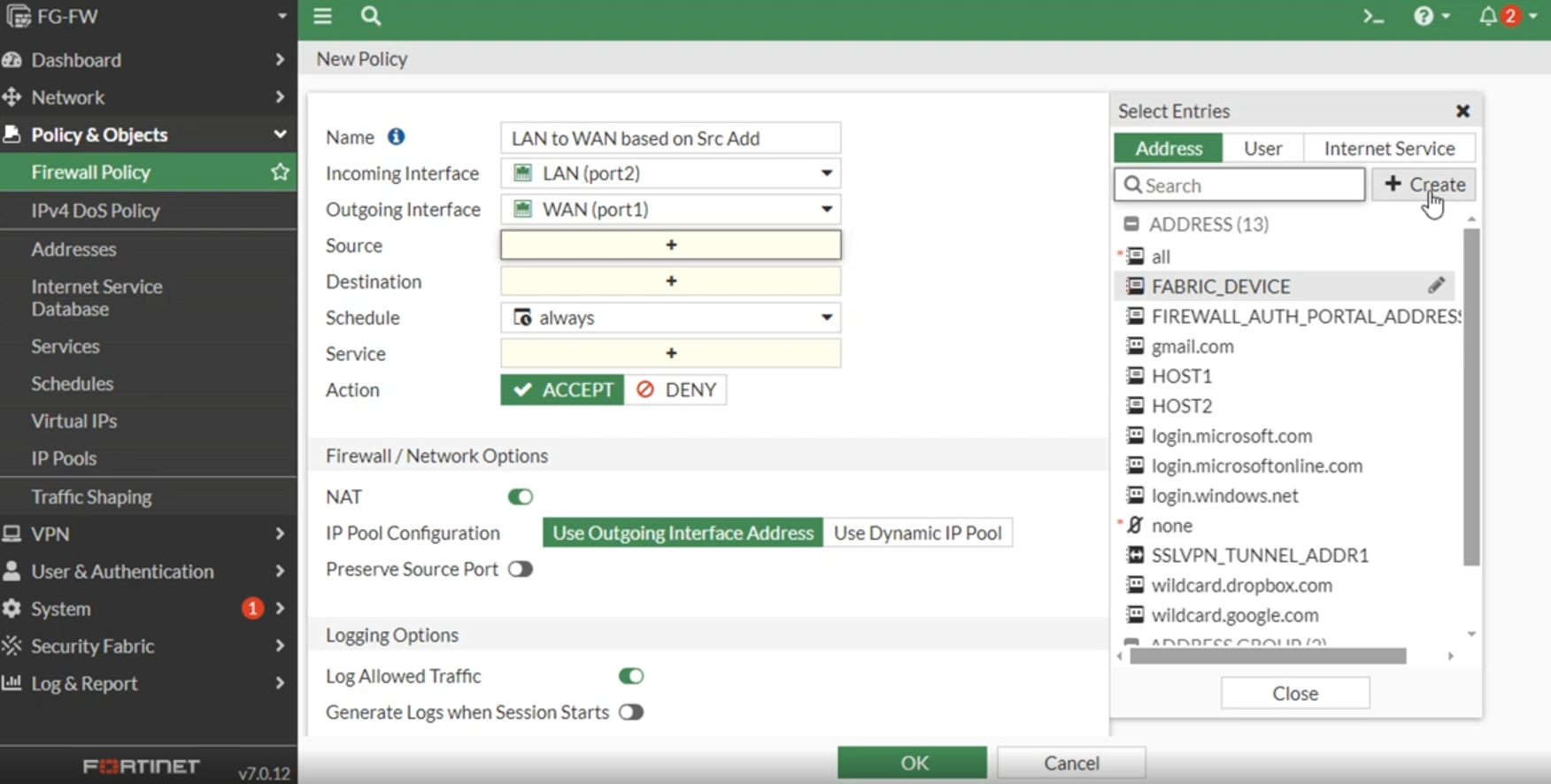The width and height of the screenshot is (1551, 784).
Task: Disable the NAT toggle
Action: 521,496
